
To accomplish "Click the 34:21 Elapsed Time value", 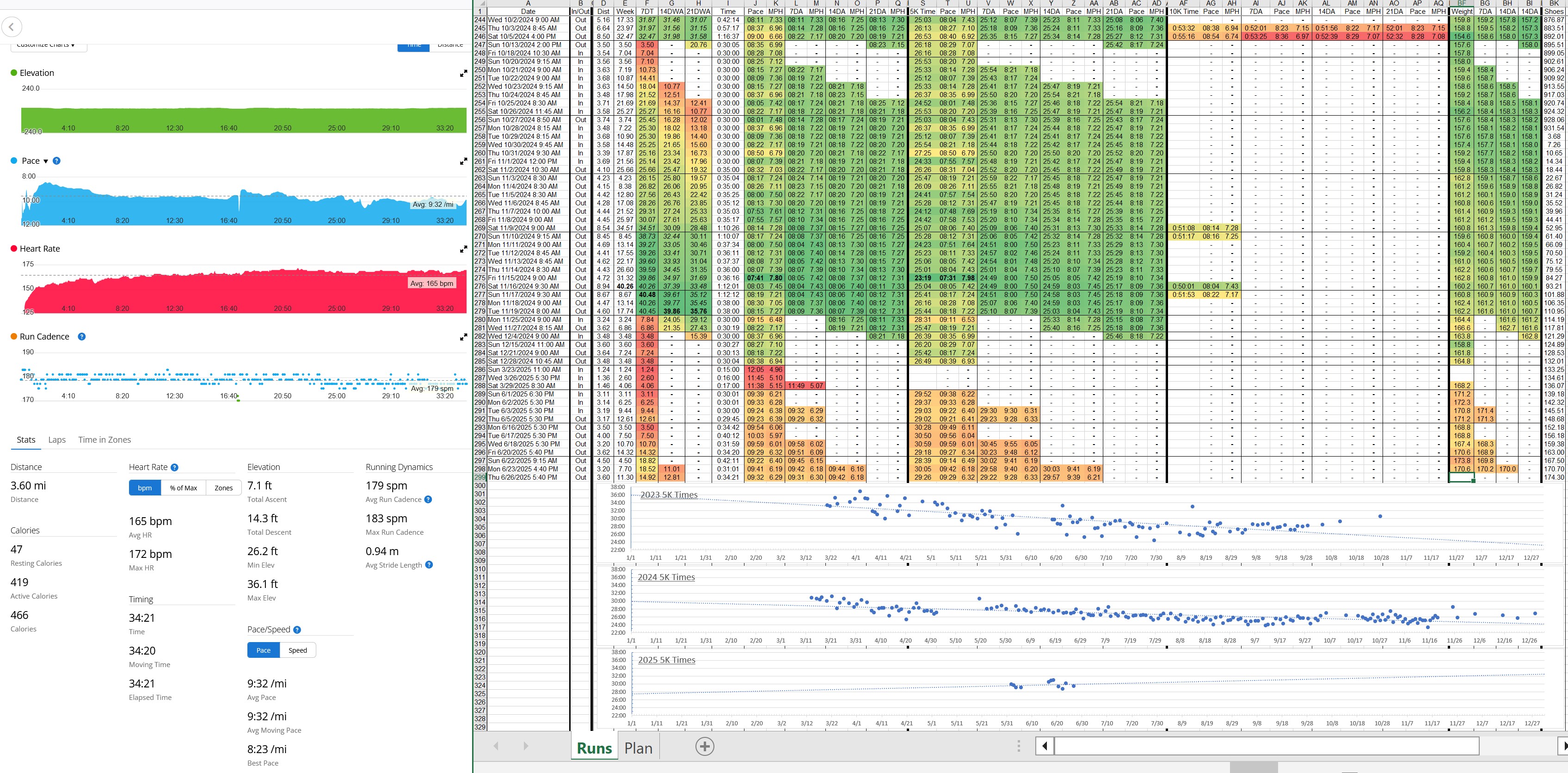I will (142, 683).
